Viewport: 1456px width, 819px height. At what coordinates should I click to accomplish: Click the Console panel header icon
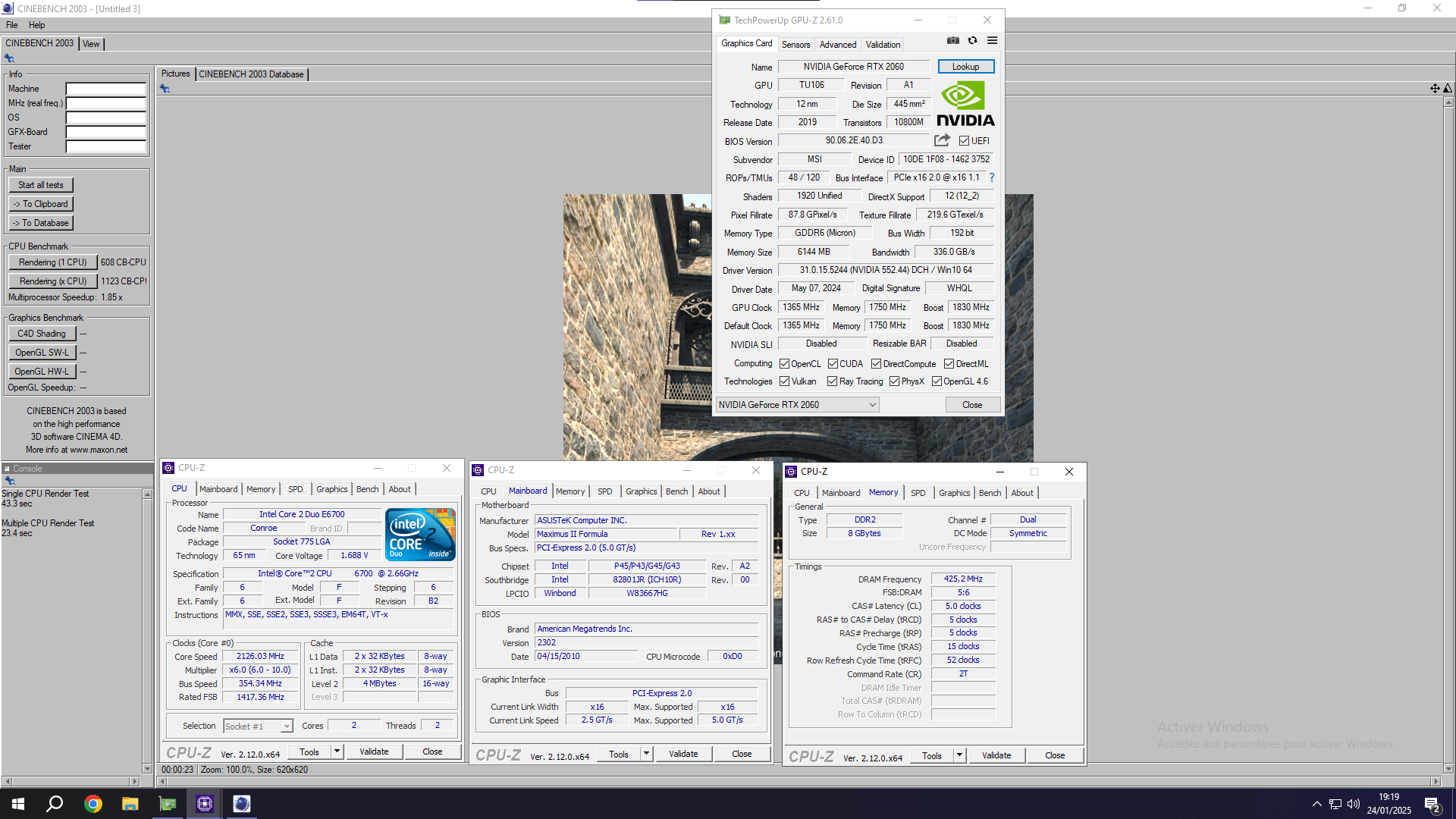pyautogui.click(x=7, y=469)
